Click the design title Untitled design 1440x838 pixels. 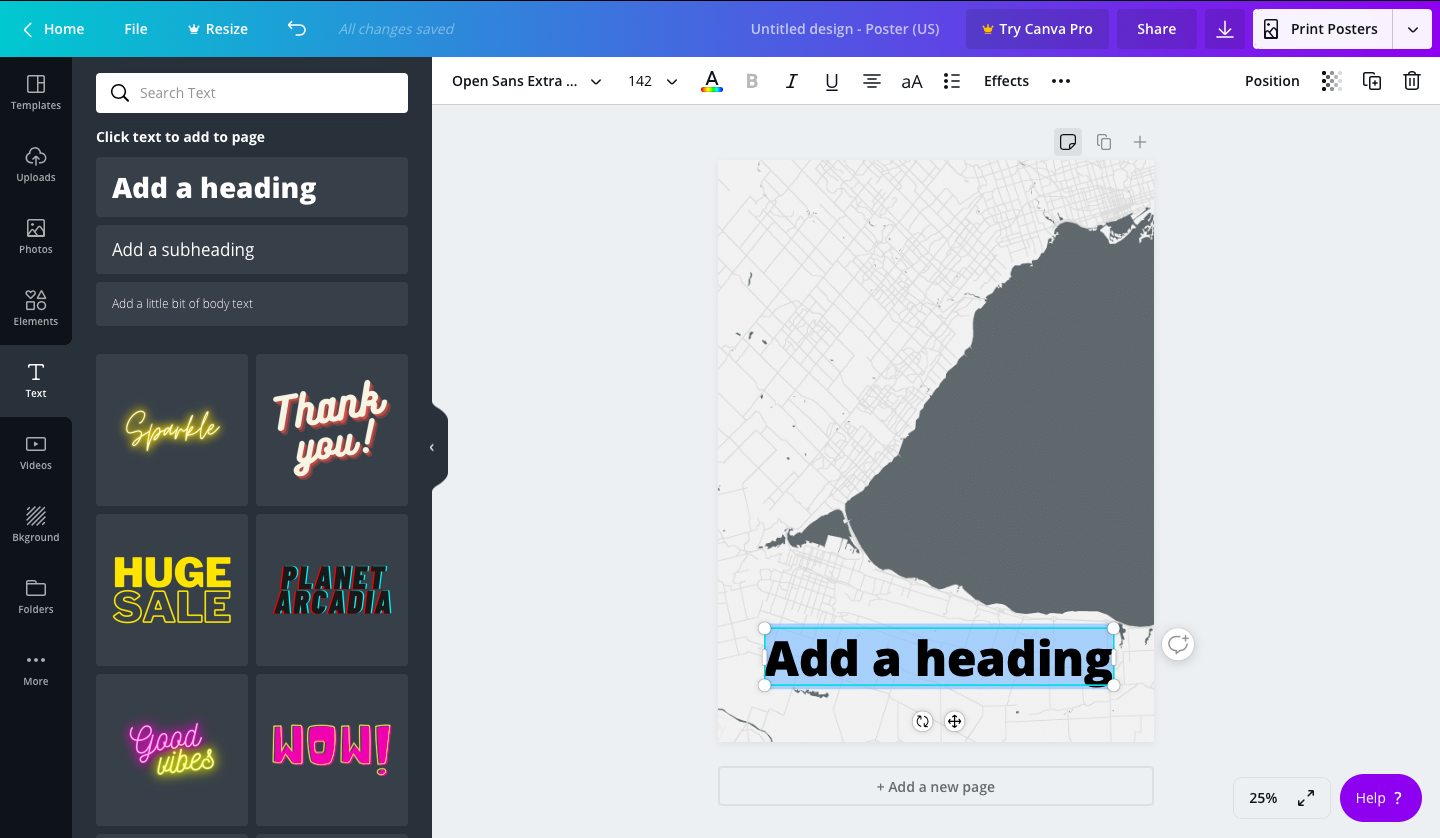[x=845, y=29]
